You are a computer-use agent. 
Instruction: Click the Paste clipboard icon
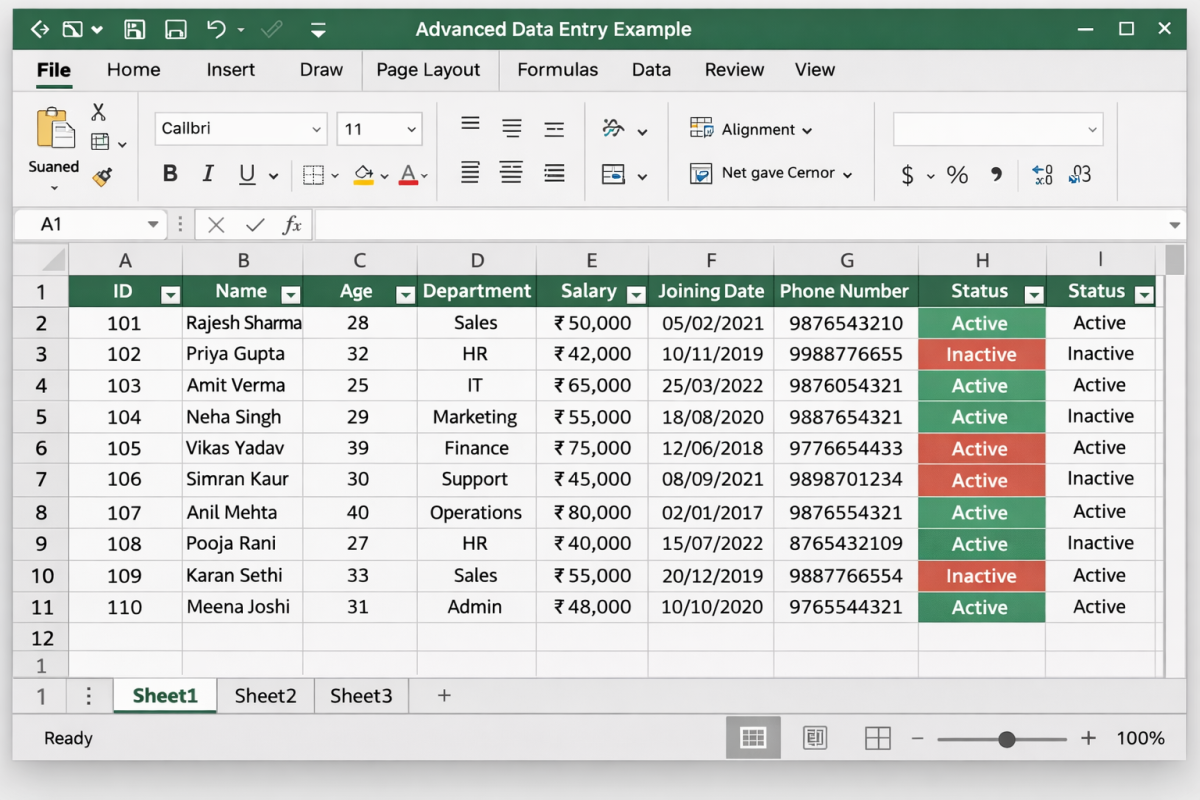click(x=55, y=129)
